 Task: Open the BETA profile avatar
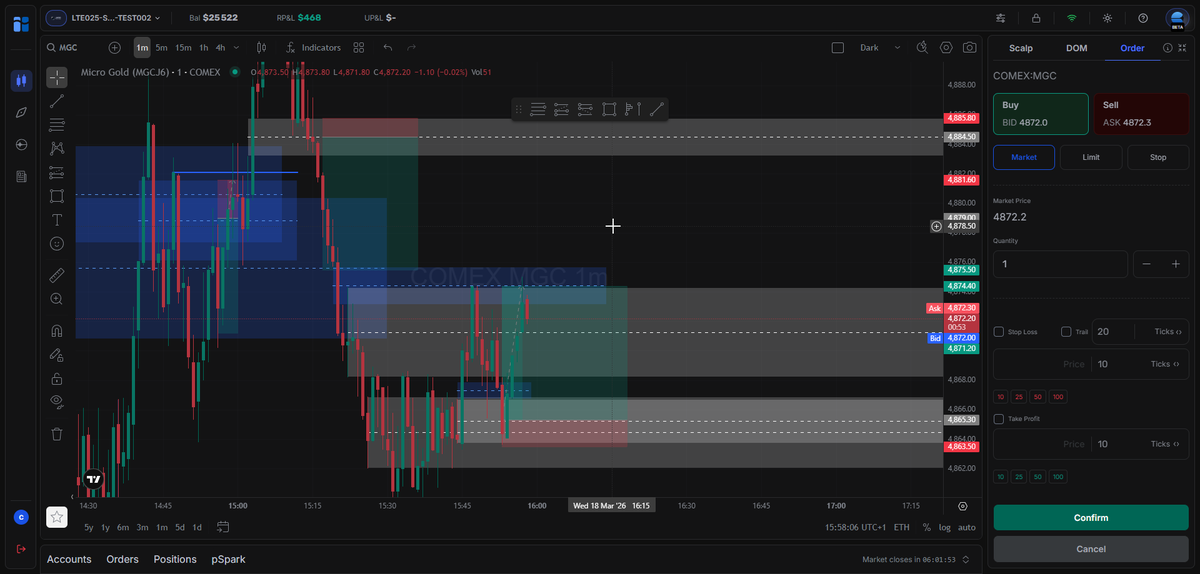(x=1176, y=18)
